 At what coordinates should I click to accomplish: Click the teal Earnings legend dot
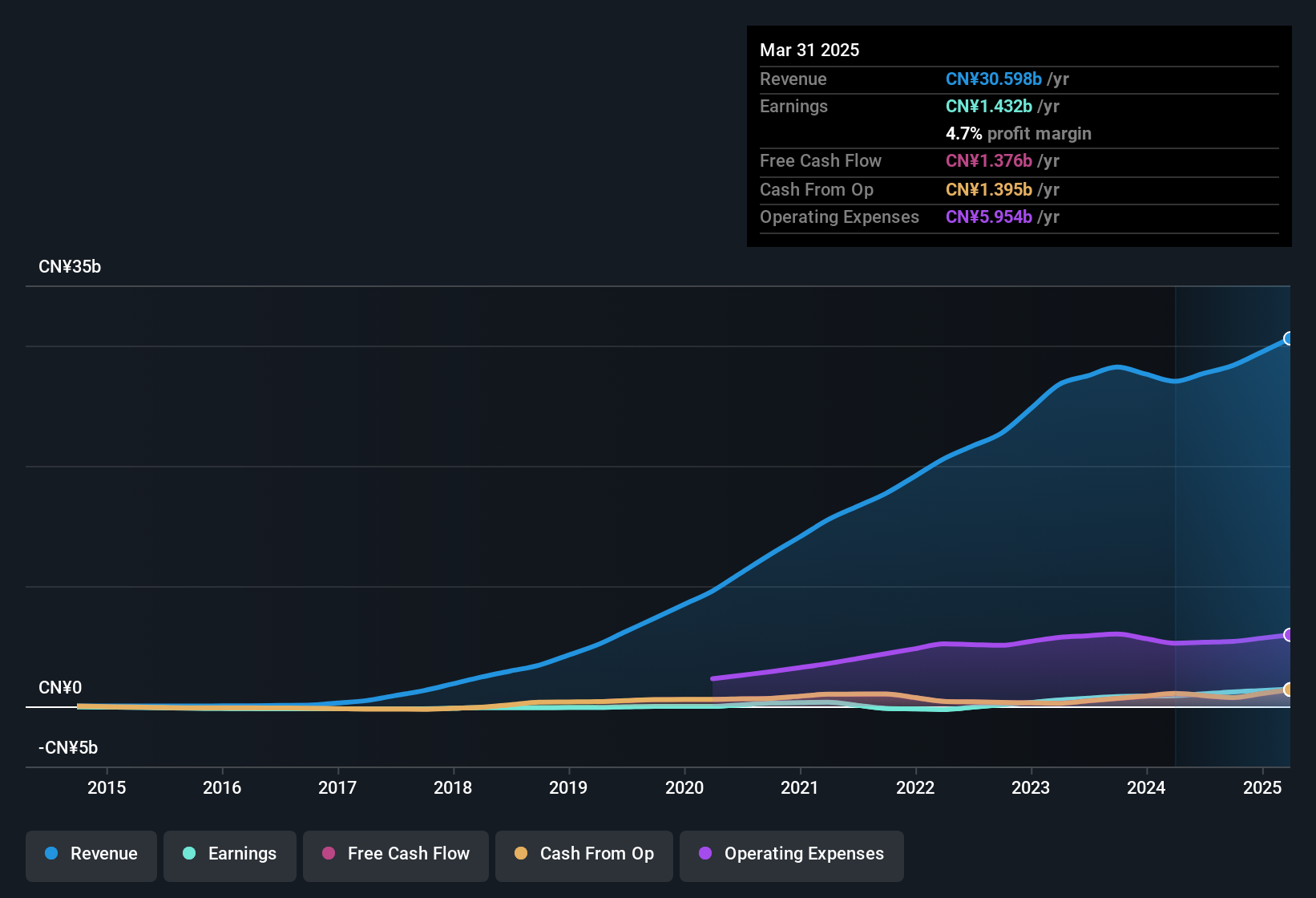[190, 854]
